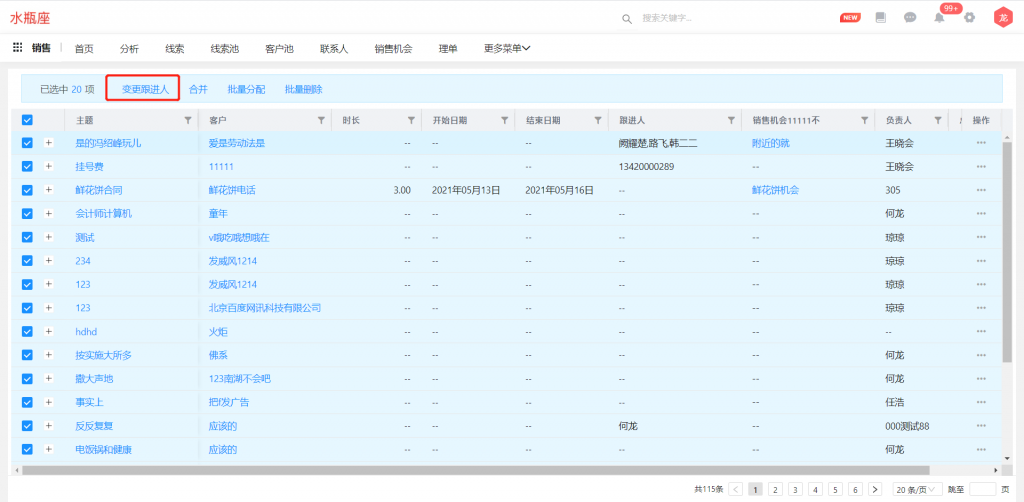This screenshot has width=1024, height=502.
Task: Open the 鲜花饼机会 sales opportunity link
Action: (x=775, y=190)
